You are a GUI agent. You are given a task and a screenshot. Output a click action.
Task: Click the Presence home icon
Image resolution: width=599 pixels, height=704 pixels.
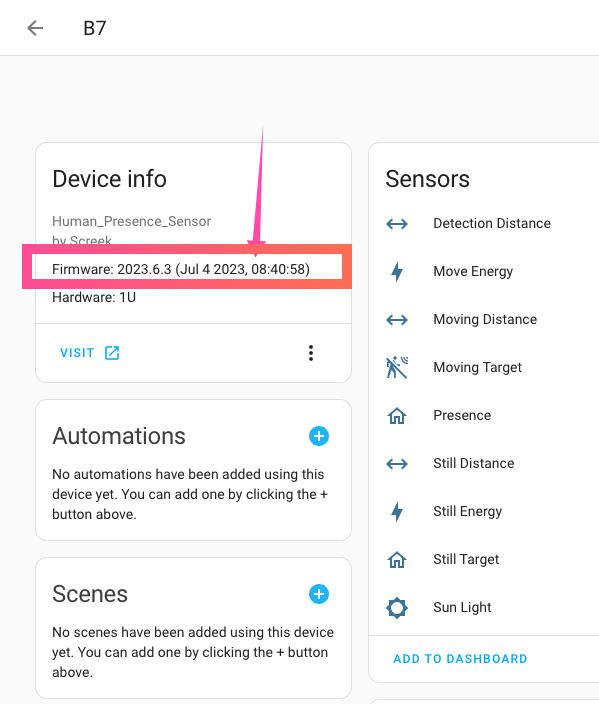pos(397,415)
